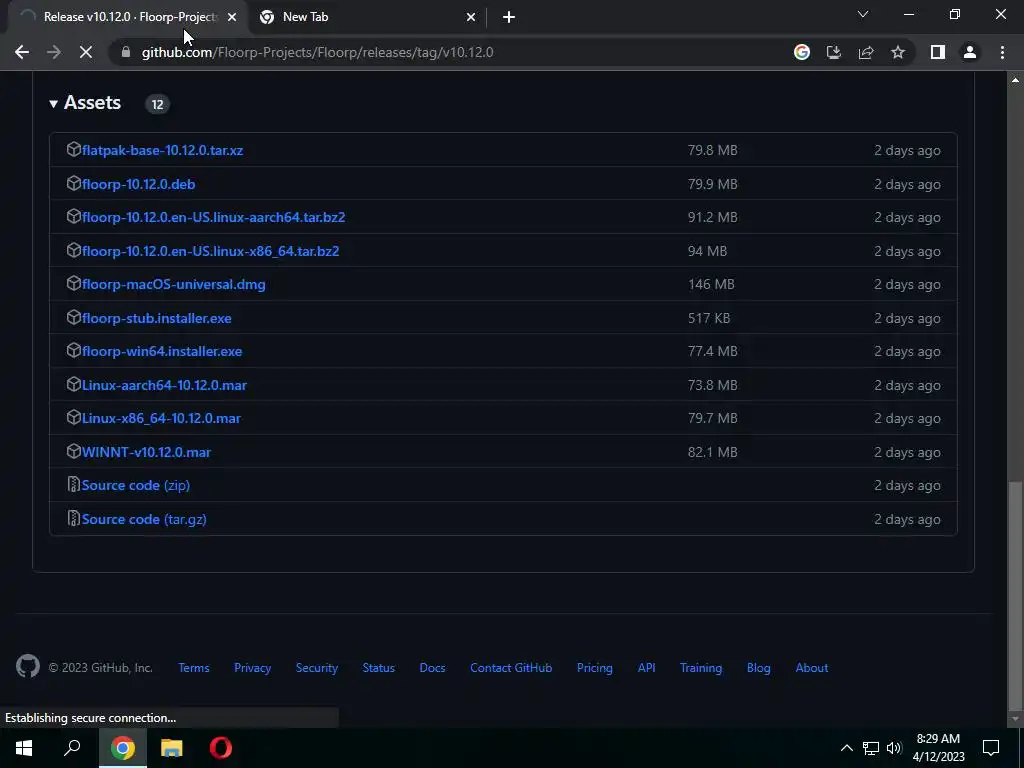Download Source code (tar.gz)

[x=144, y=519]
